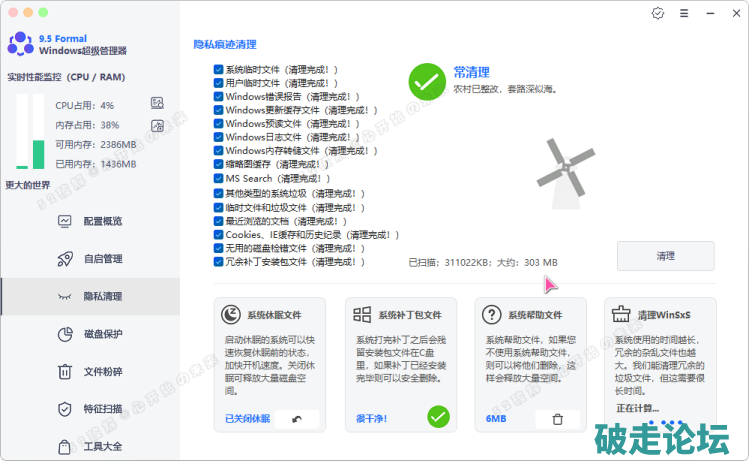Switch to 磁盘保护 section
749x461 pixels.
pos(102,334)
